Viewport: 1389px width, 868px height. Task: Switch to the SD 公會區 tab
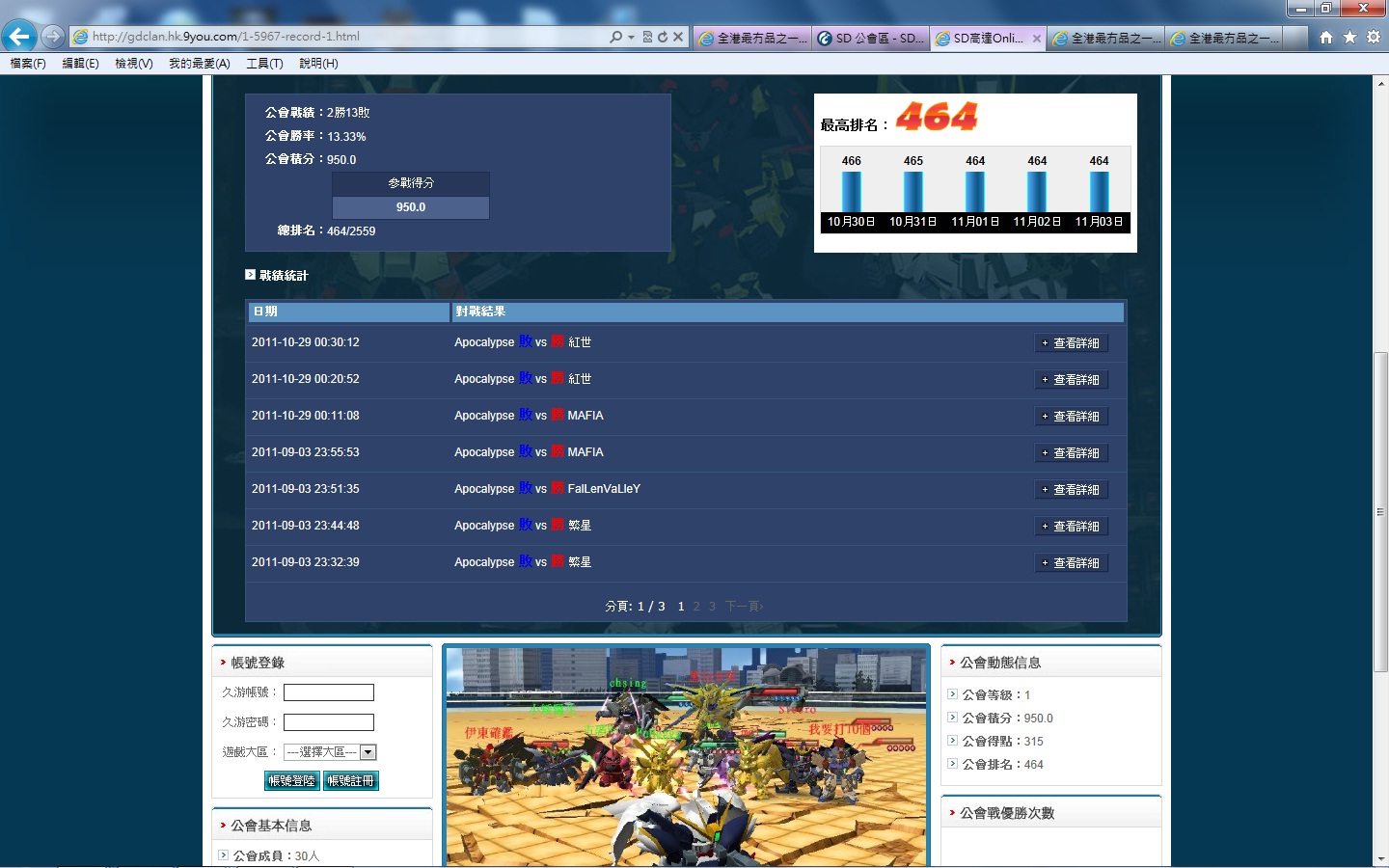click(871, 39)
